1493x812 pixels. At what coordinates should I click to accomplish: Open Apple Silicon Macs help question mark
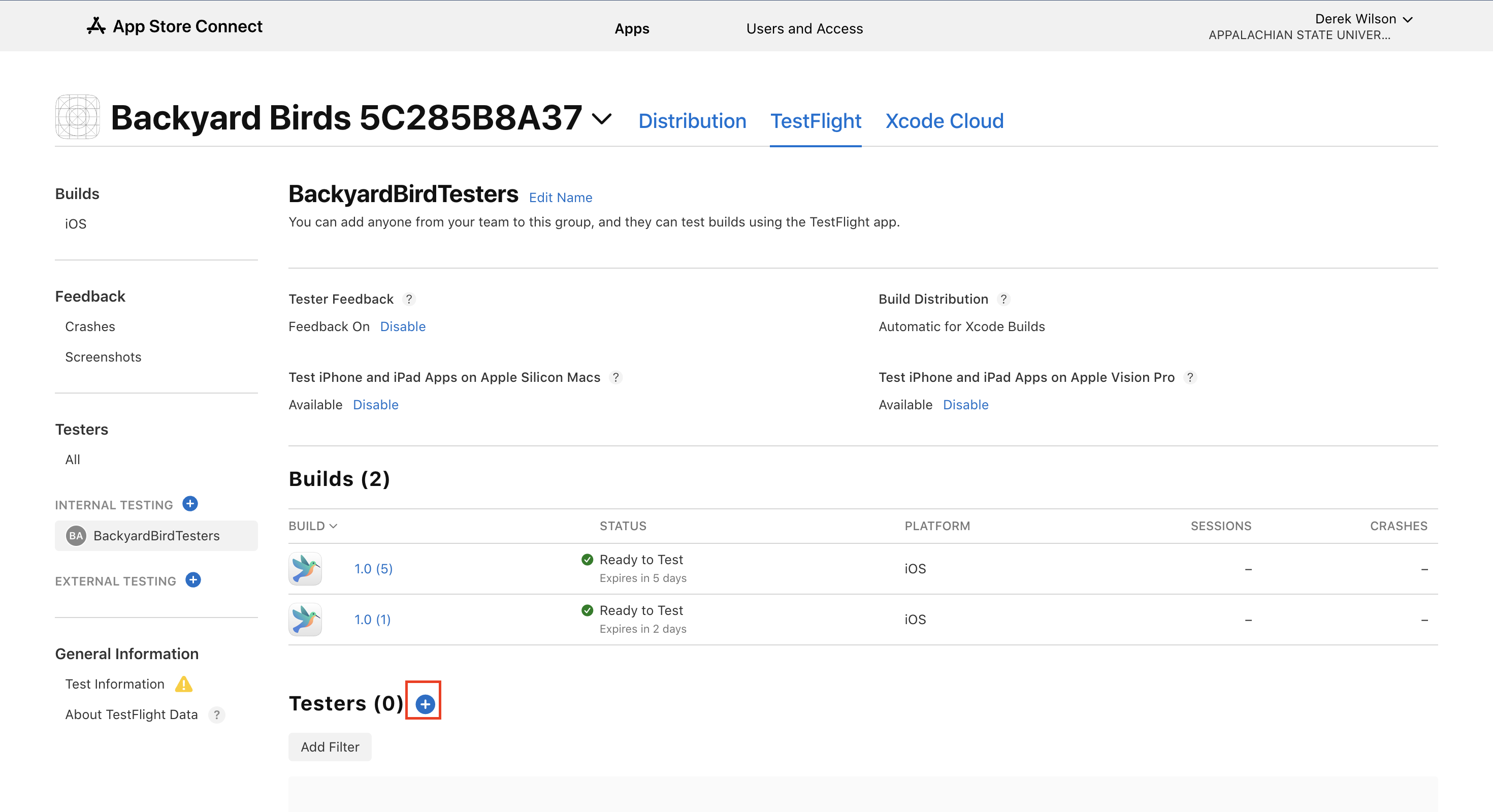coord(615,377)
